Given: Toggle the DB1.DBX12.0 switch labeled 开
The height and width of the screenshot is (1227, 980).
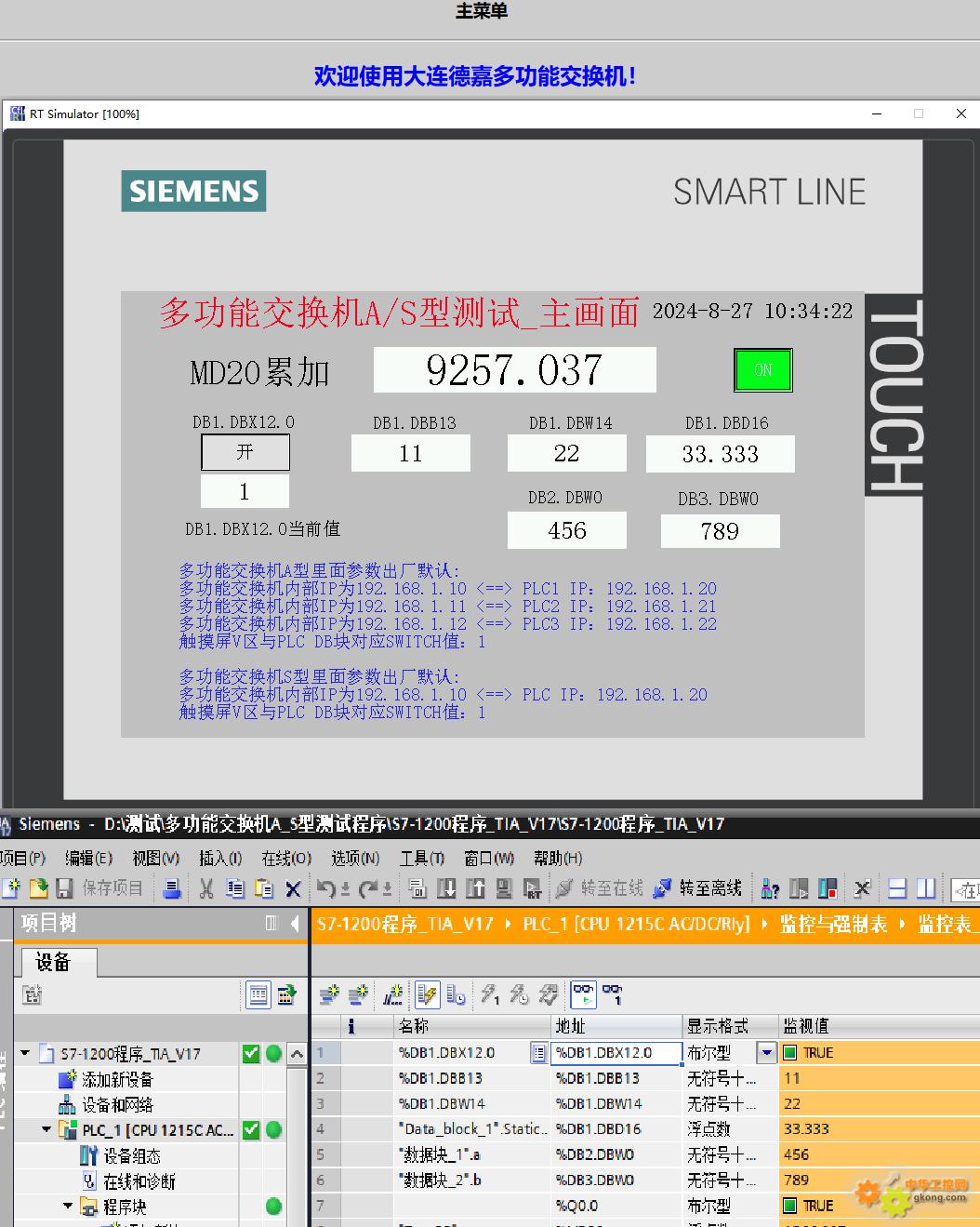Looking at the screenshot, I should pyautogui.click(x=245, y=452).
